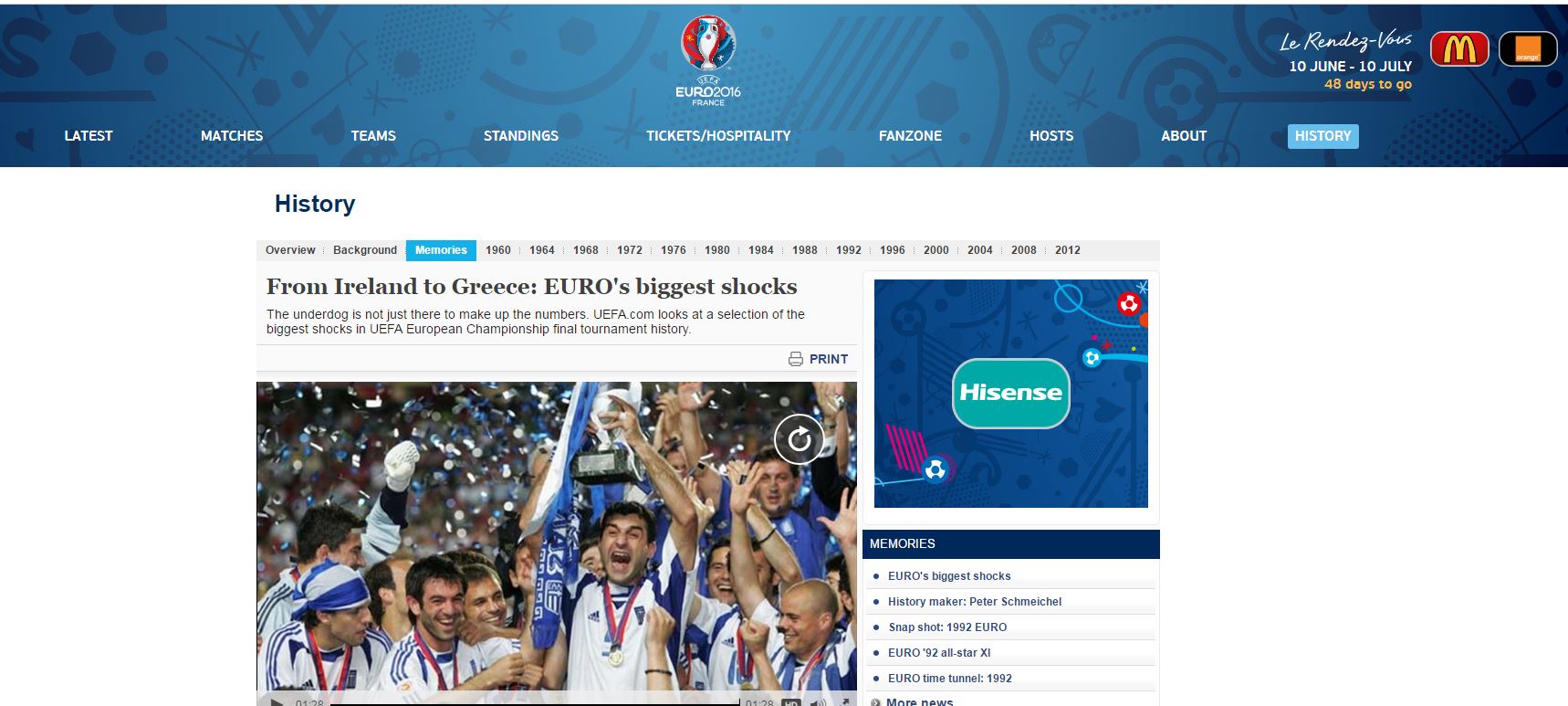Click the video play button
The width and height of the screenshot is (1568, 706).
276,702
